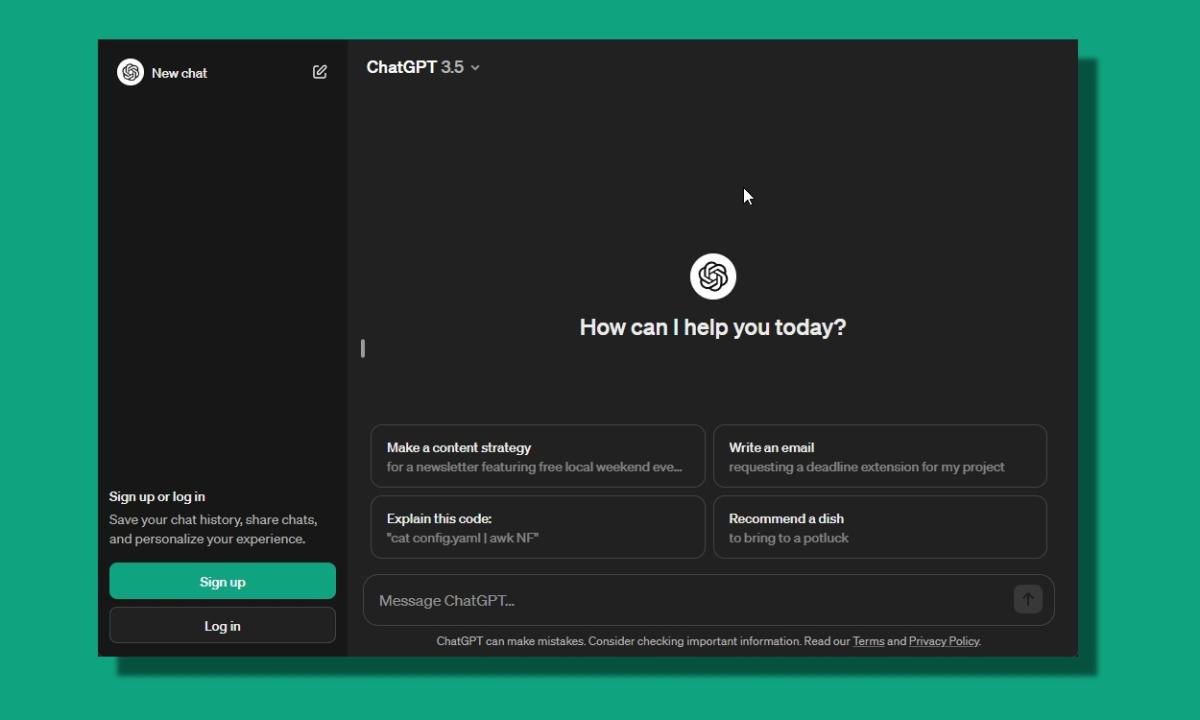
Task: Open the Terms link
Action: [x=867, y=642]
